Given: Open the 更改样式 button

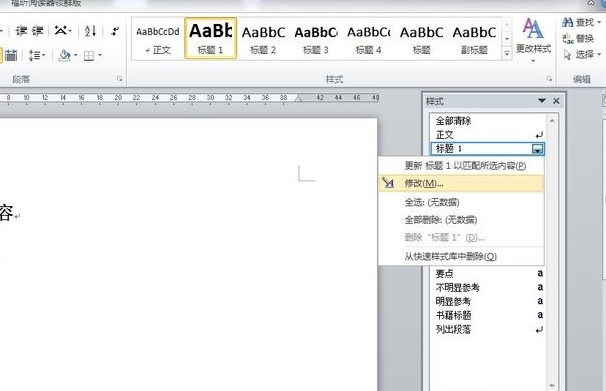Looking at the screenshot, I should click(x=533, y=39).
